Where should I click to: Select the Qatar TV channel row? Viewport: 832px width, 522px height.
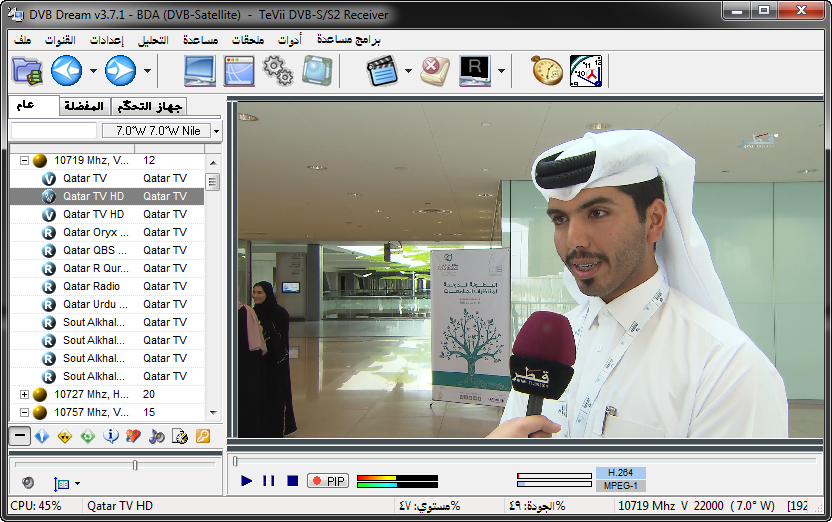tap(107, 178)
